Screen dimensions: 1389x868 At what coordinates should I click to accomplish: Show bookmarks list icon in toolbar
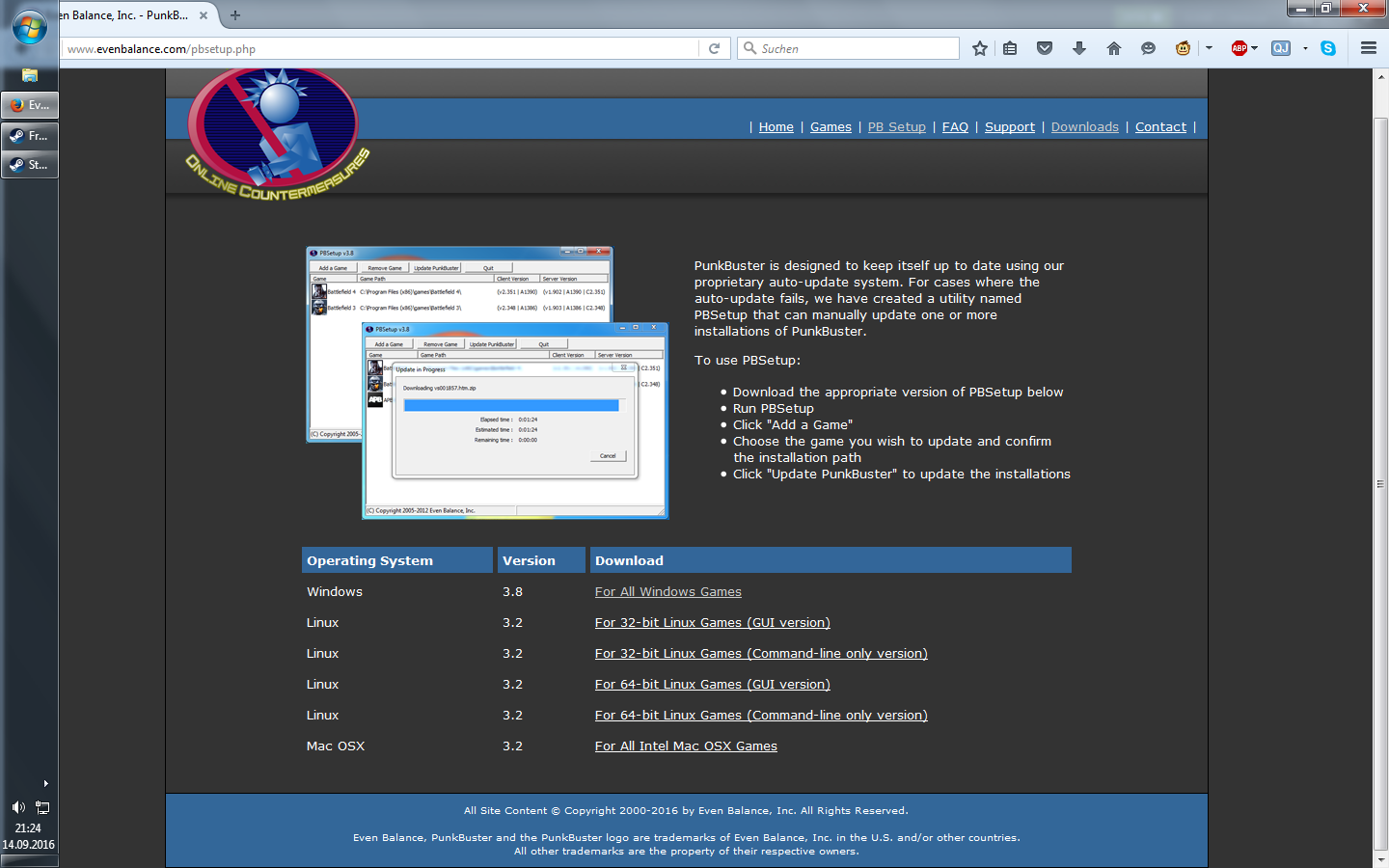tap(1010, 48)
